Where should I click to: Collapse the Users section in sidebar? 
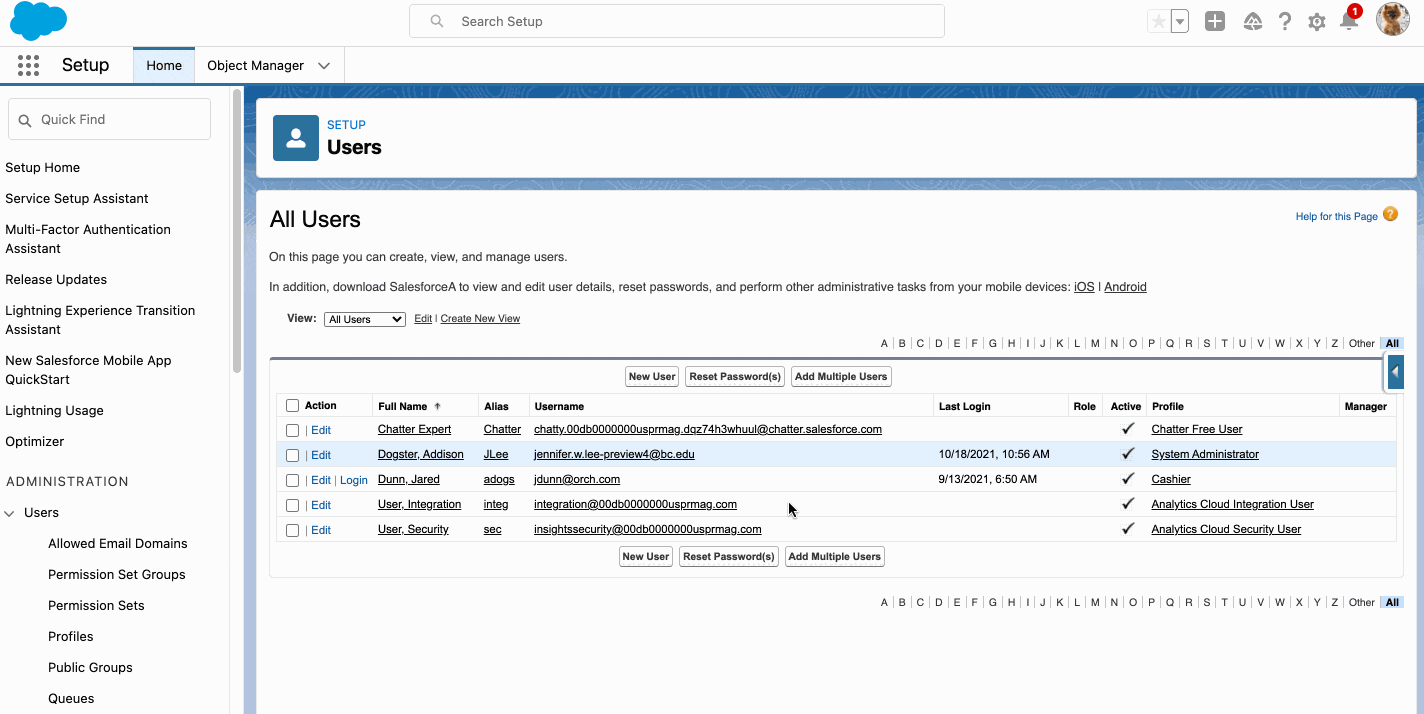[x=10, y=513]
